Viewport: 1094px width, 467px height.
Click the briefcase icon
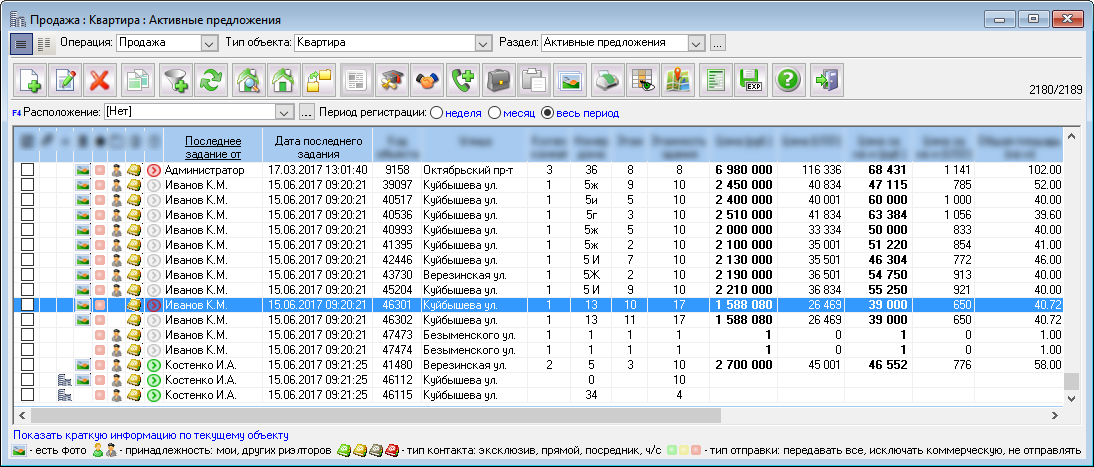click(499, 80)
